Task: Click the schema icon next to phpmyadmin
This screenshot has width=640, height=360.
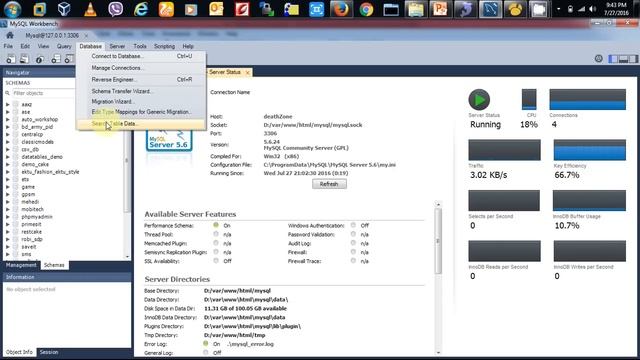Action: (x=16, y=217)
